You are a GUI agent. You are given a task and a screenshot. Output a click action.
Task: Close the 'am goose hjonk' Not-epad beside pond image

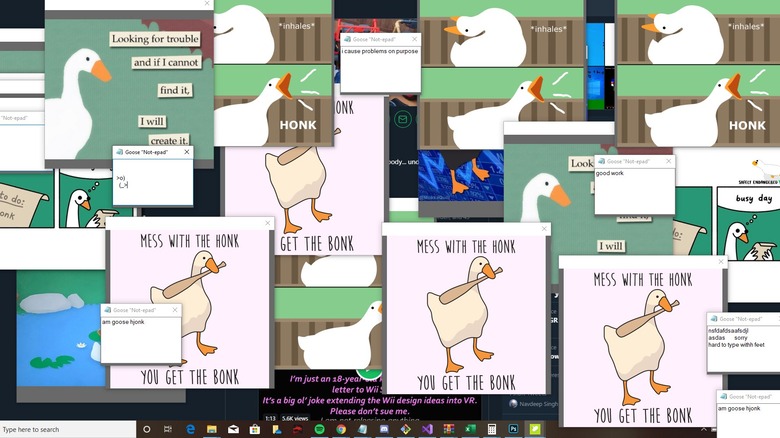(175, 310)
